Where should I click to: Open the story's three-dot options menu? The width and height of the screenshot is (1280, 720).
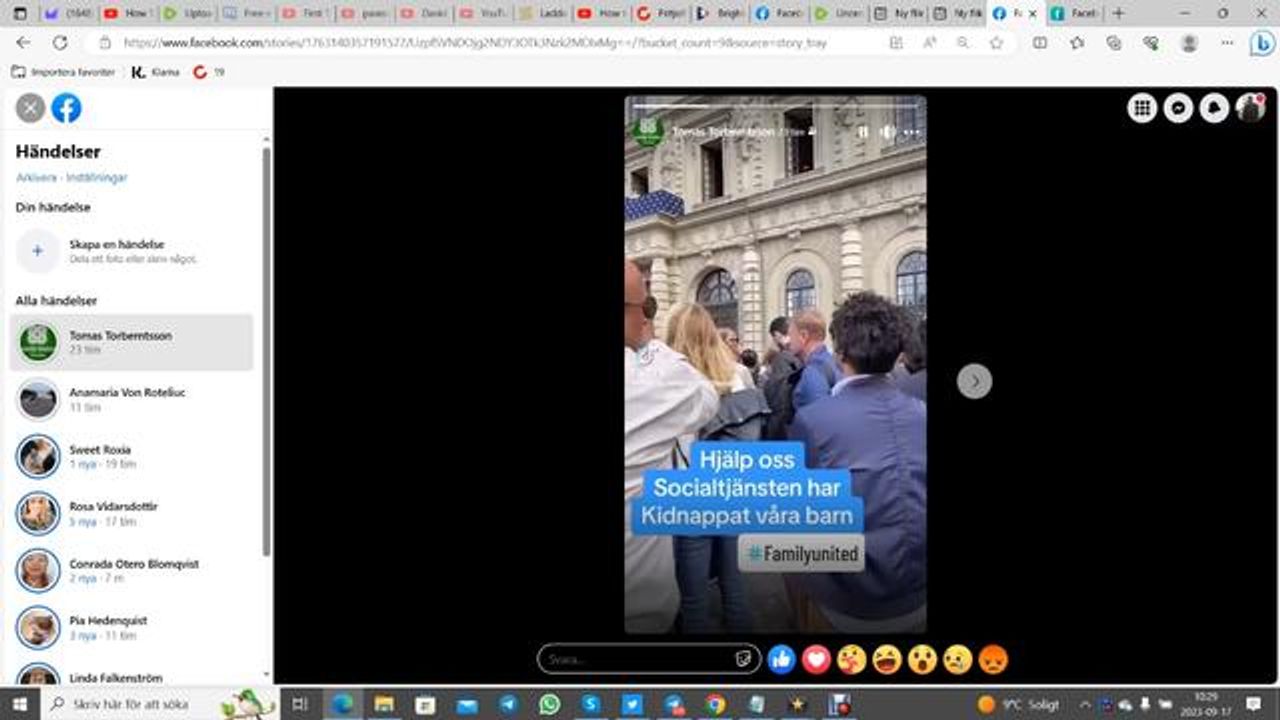coord(911,132)
